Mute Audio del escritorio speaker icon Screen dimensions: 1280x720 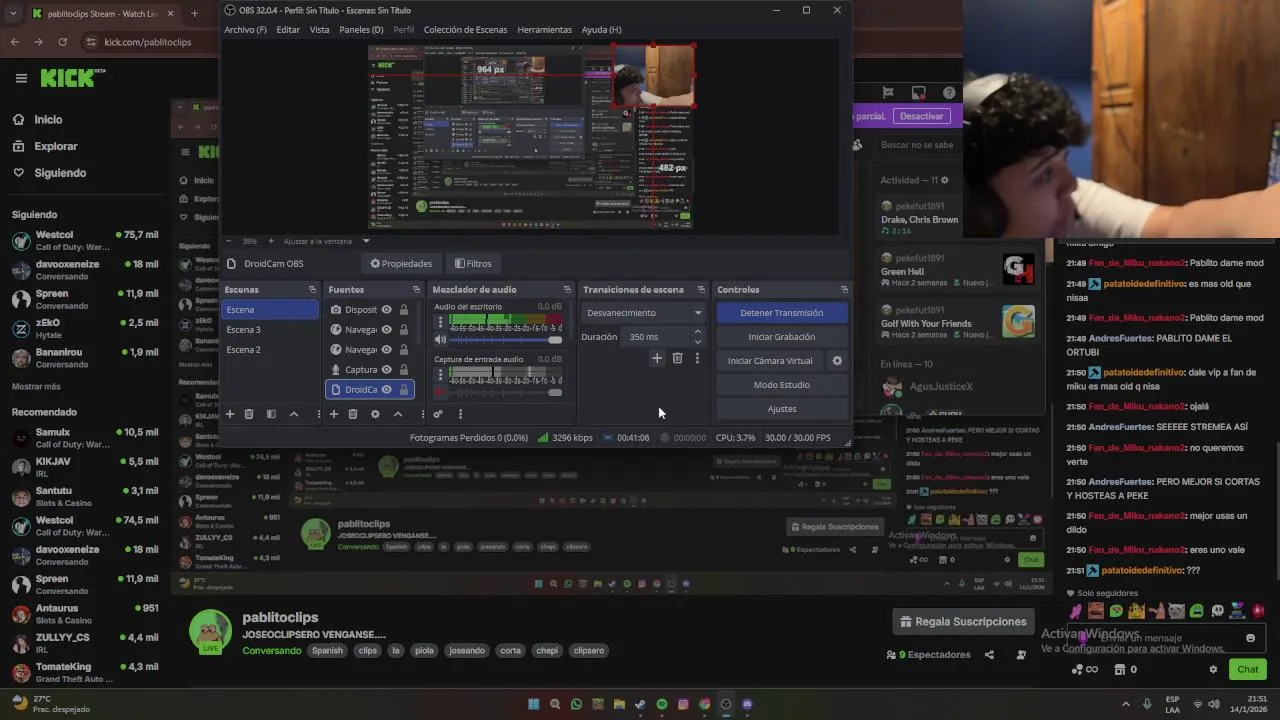440,340
